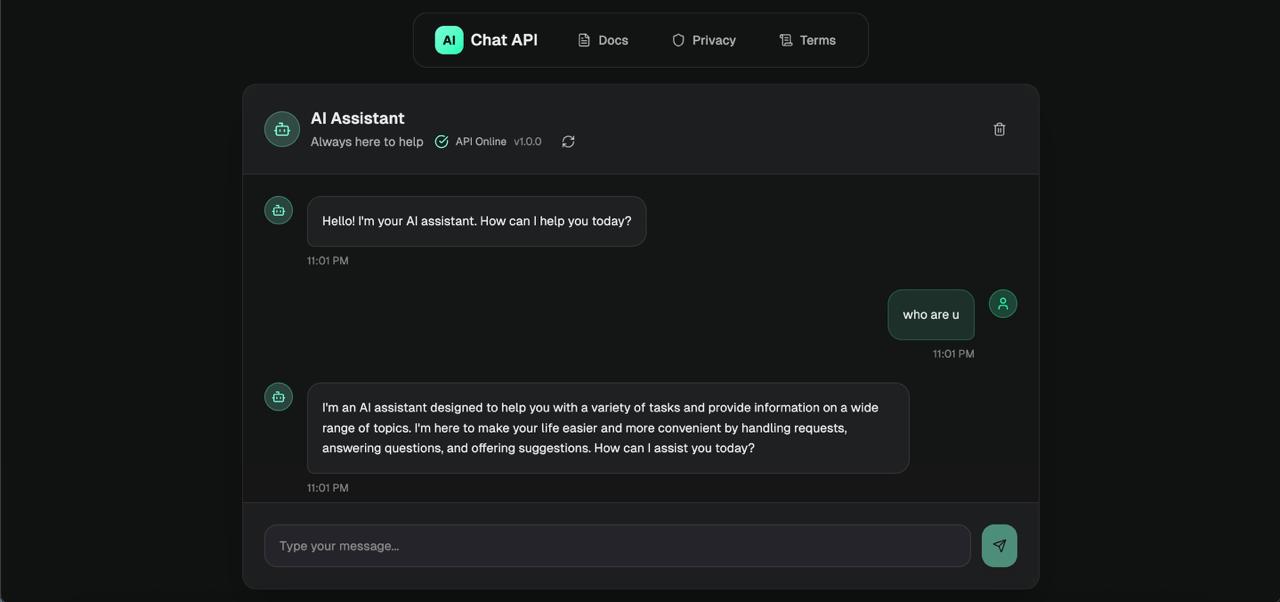Click the AI Assistant name in the header

coord(357,117)
